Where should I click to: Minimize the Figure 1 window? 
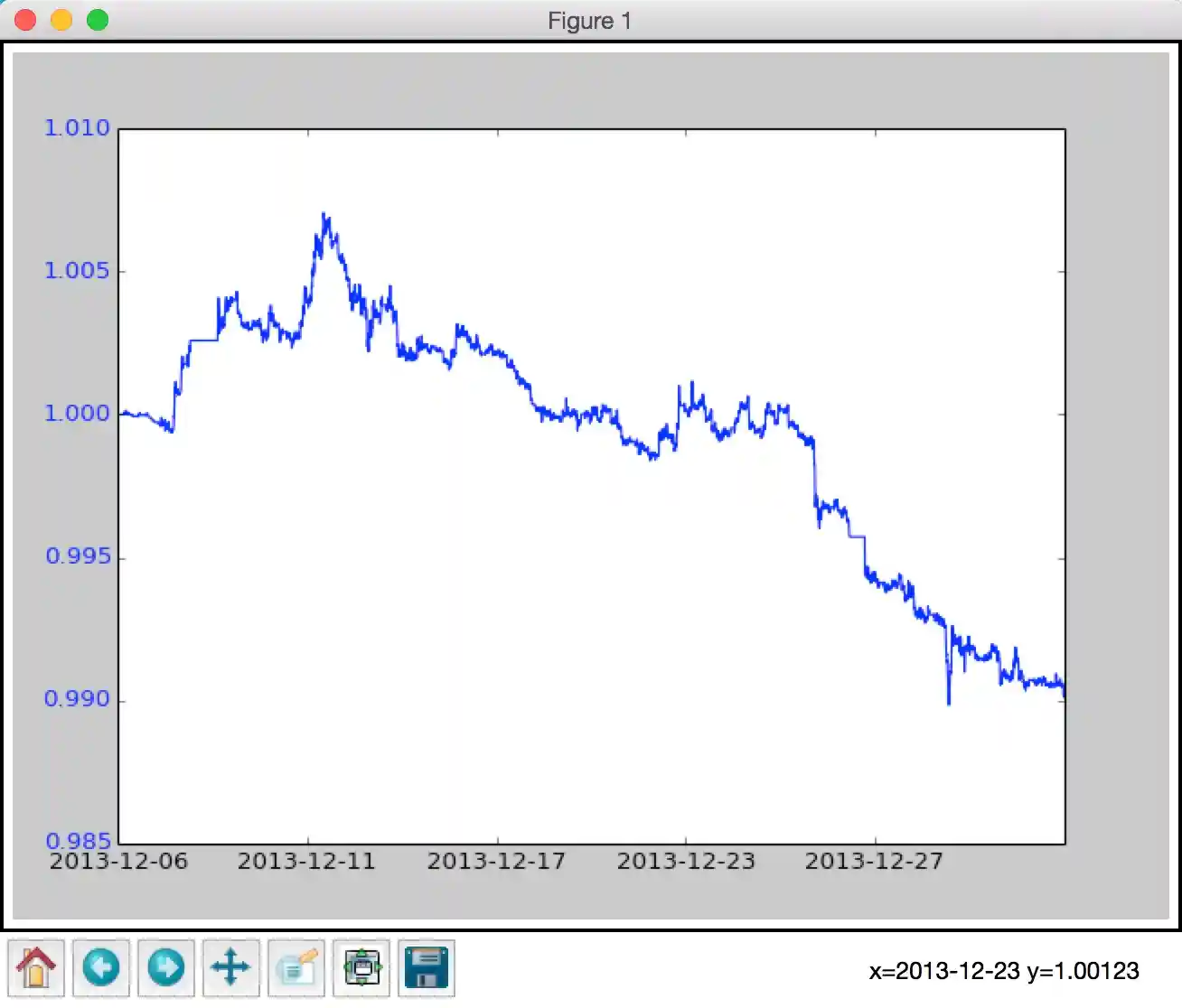coord(61,20)
